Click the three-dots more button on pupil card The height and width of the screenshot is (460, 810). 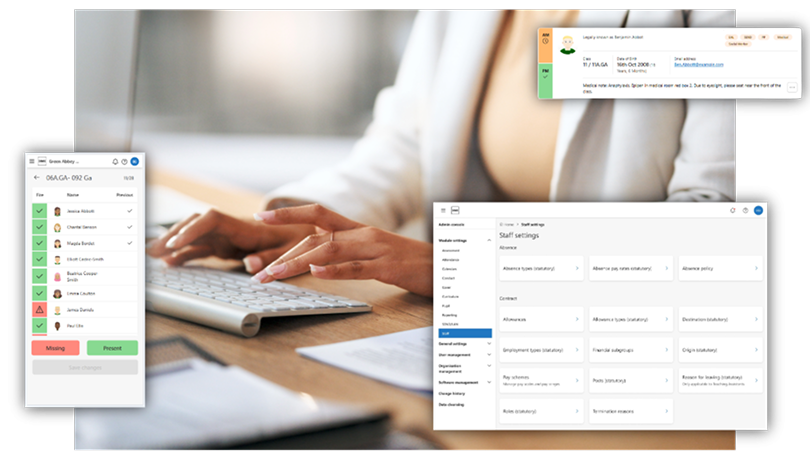click(x=792, y=88)
